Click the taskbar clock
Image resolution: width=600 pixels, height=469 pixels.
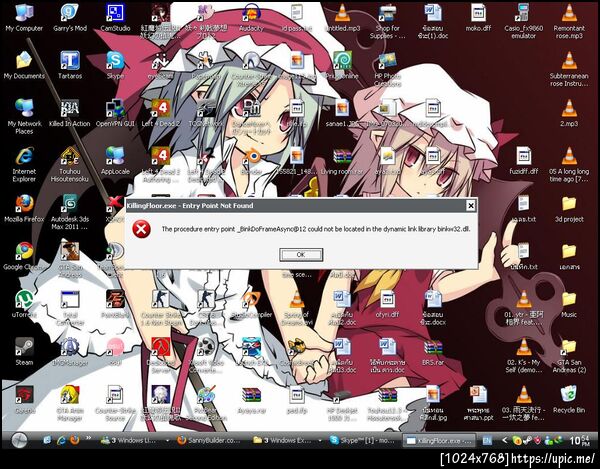(579, 441)
